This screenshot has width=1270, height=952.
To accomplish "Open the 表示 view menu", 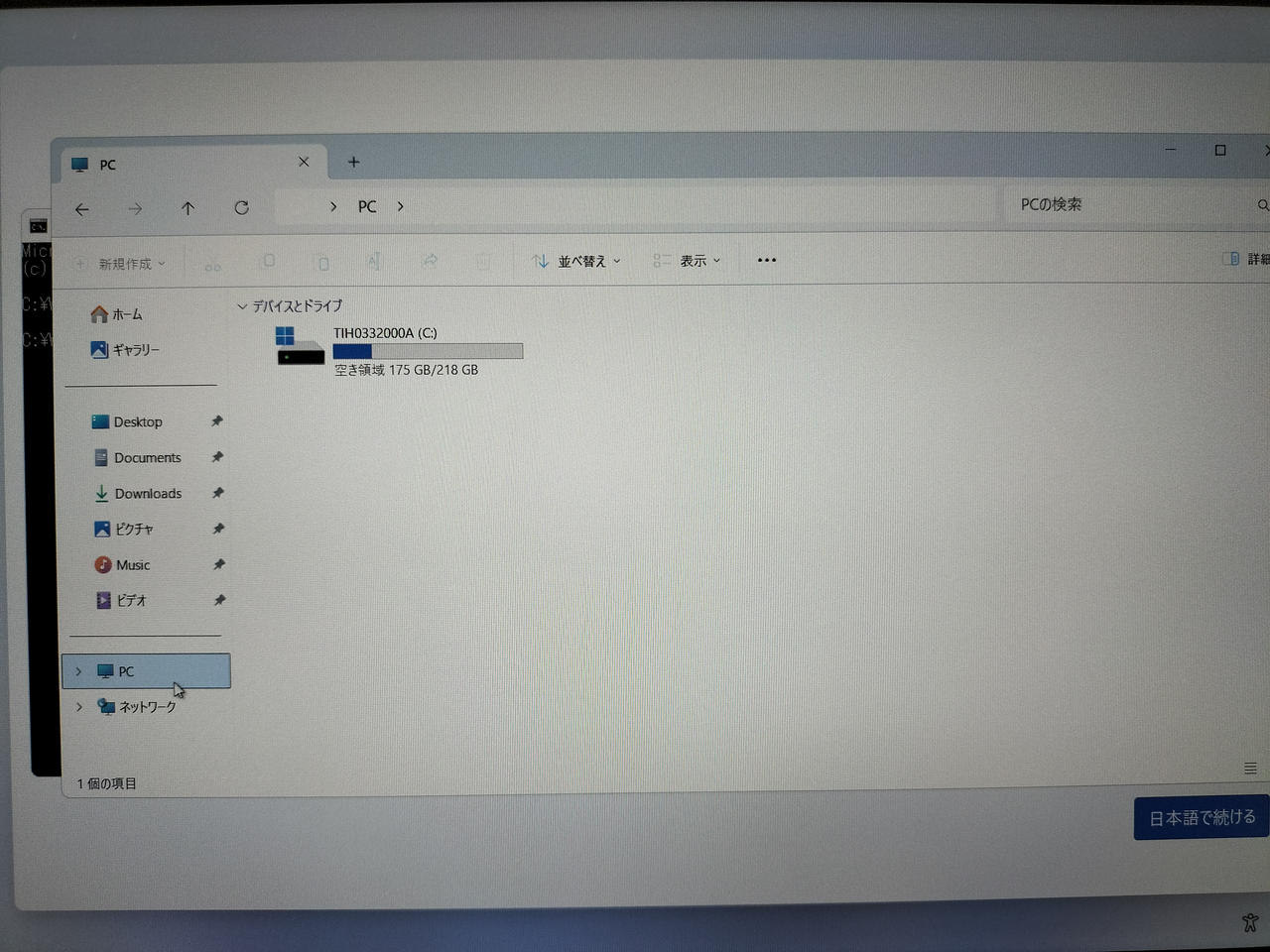I will point(688,261).
